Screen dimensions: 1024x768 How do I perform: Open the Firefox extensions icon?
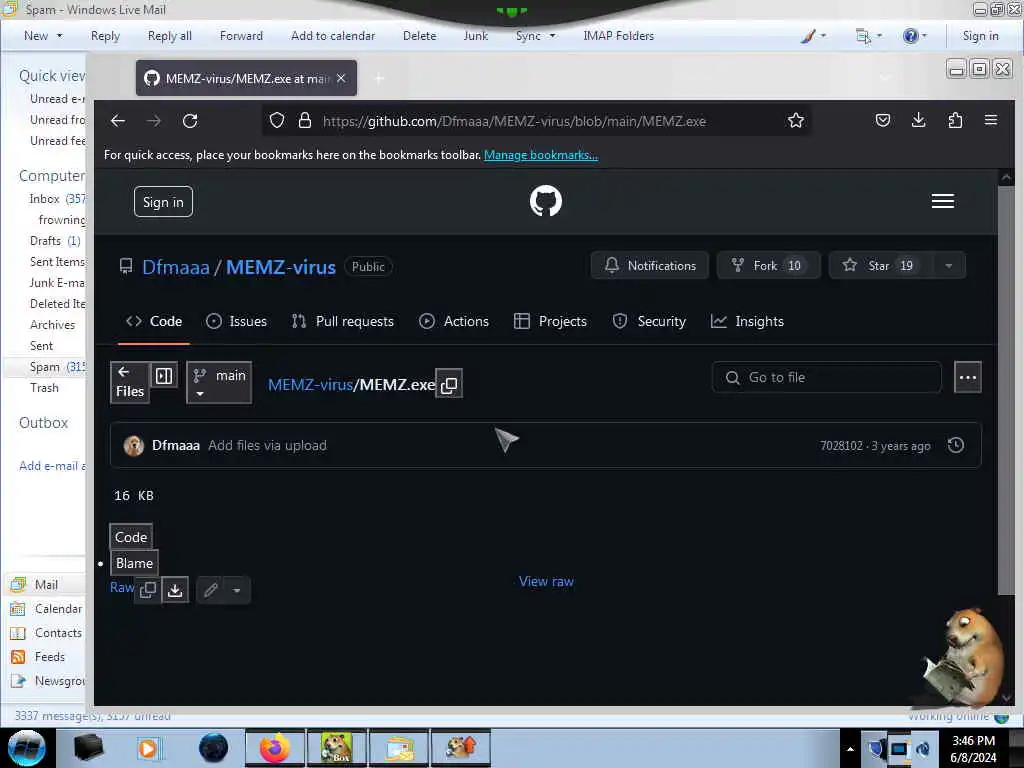pyautogui.click(x=955, y=120)
